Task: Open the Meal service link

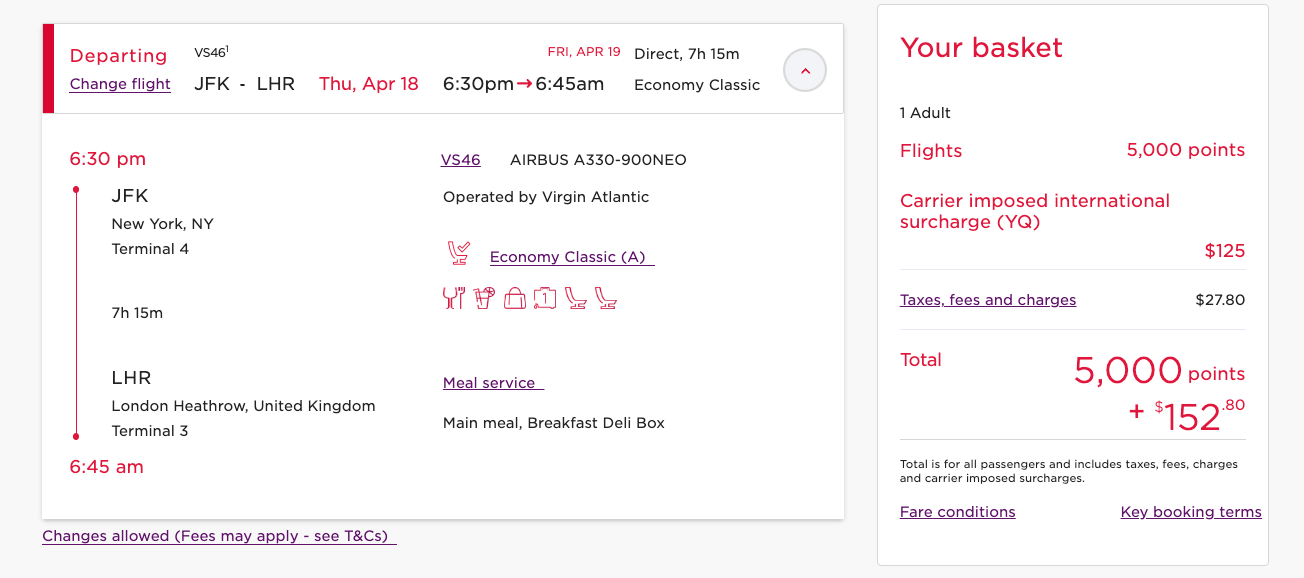Action: [492, 383]
